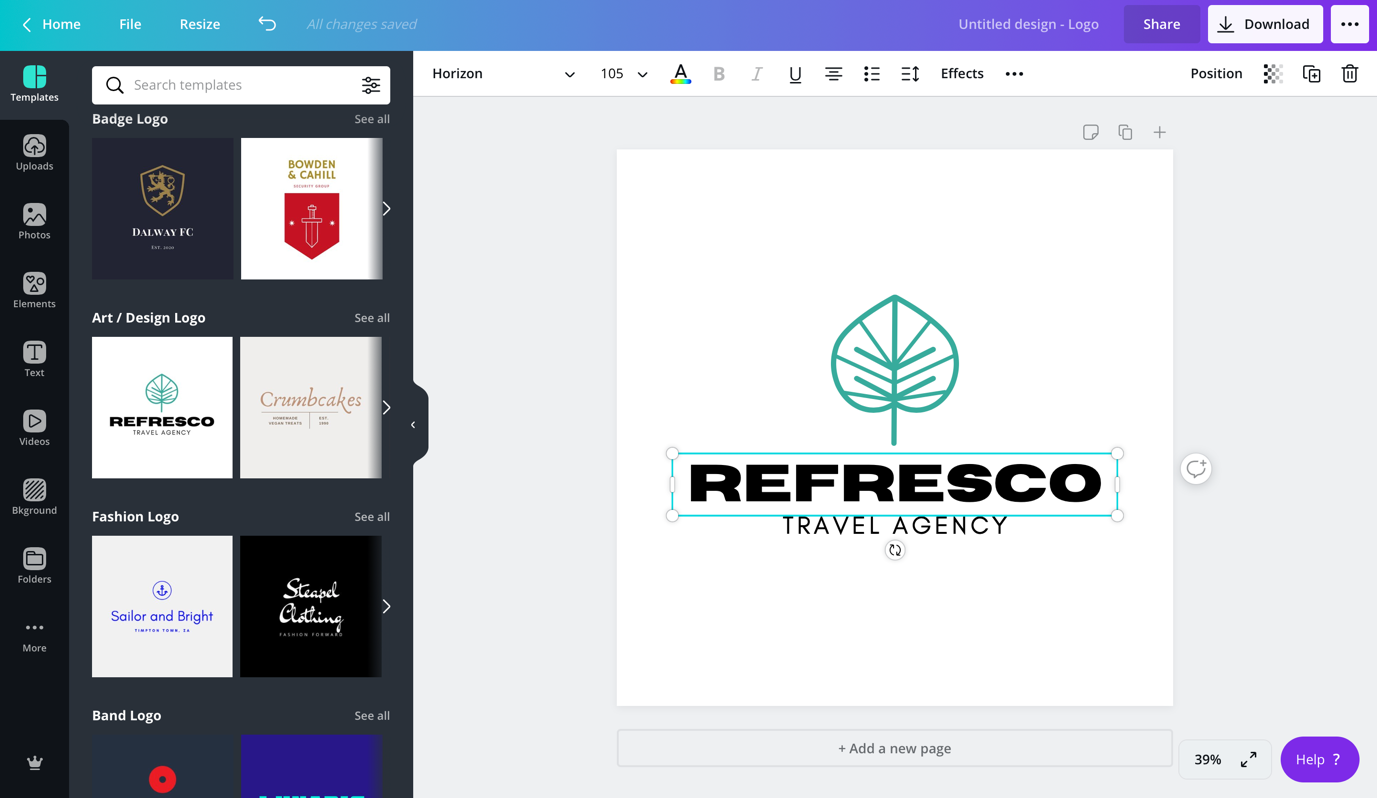Enter fullscreen presentation mode

point(1249,760)
